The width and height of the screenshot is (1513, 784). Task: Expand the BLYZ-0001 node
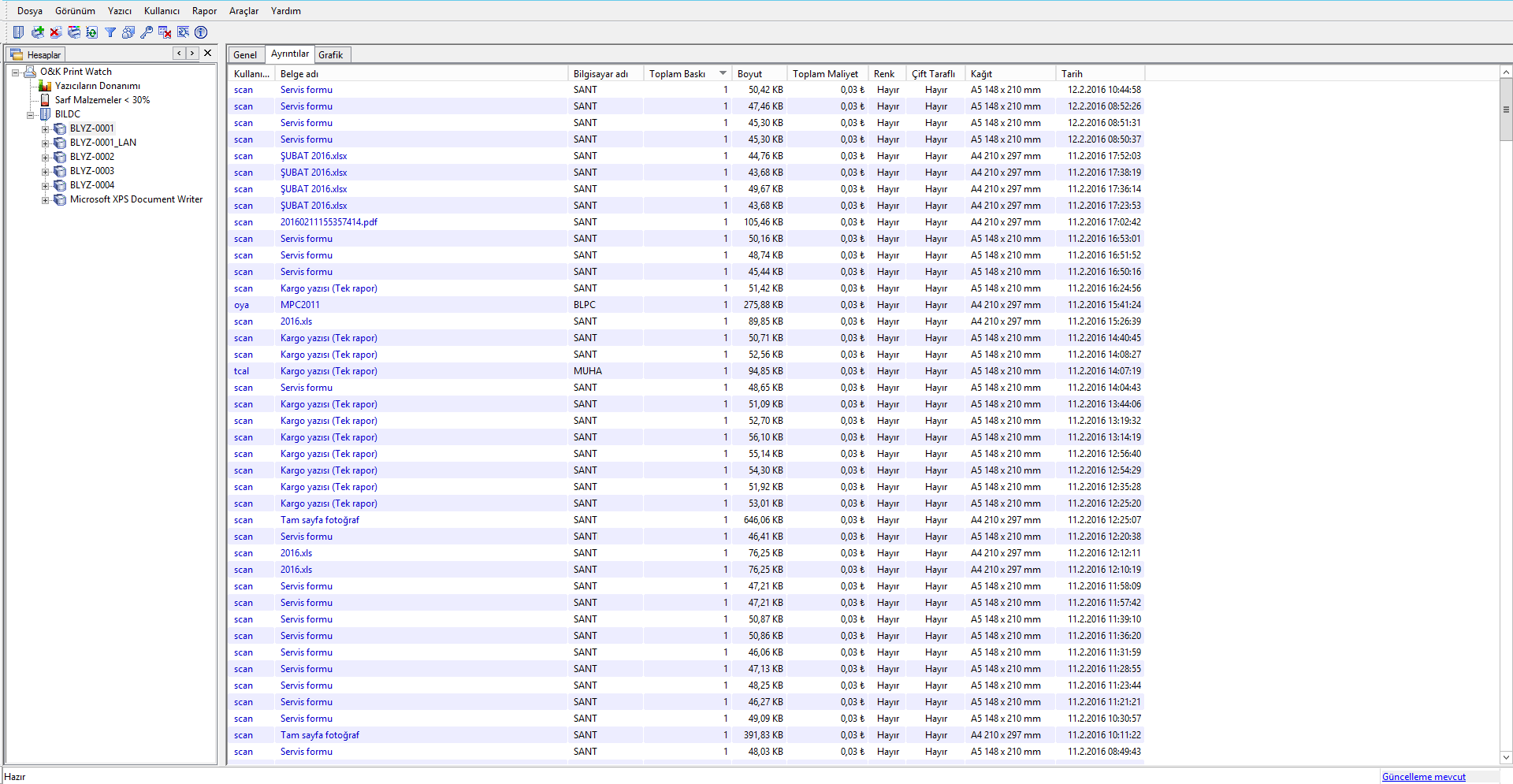click(x=45, y=129)
